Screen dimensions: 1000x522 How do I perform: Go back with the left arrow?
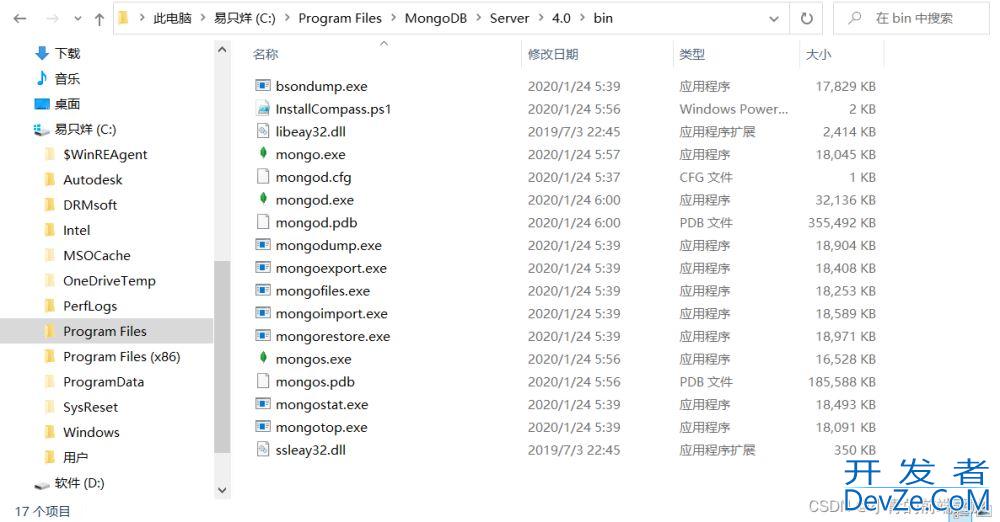(x=20, y=19)
